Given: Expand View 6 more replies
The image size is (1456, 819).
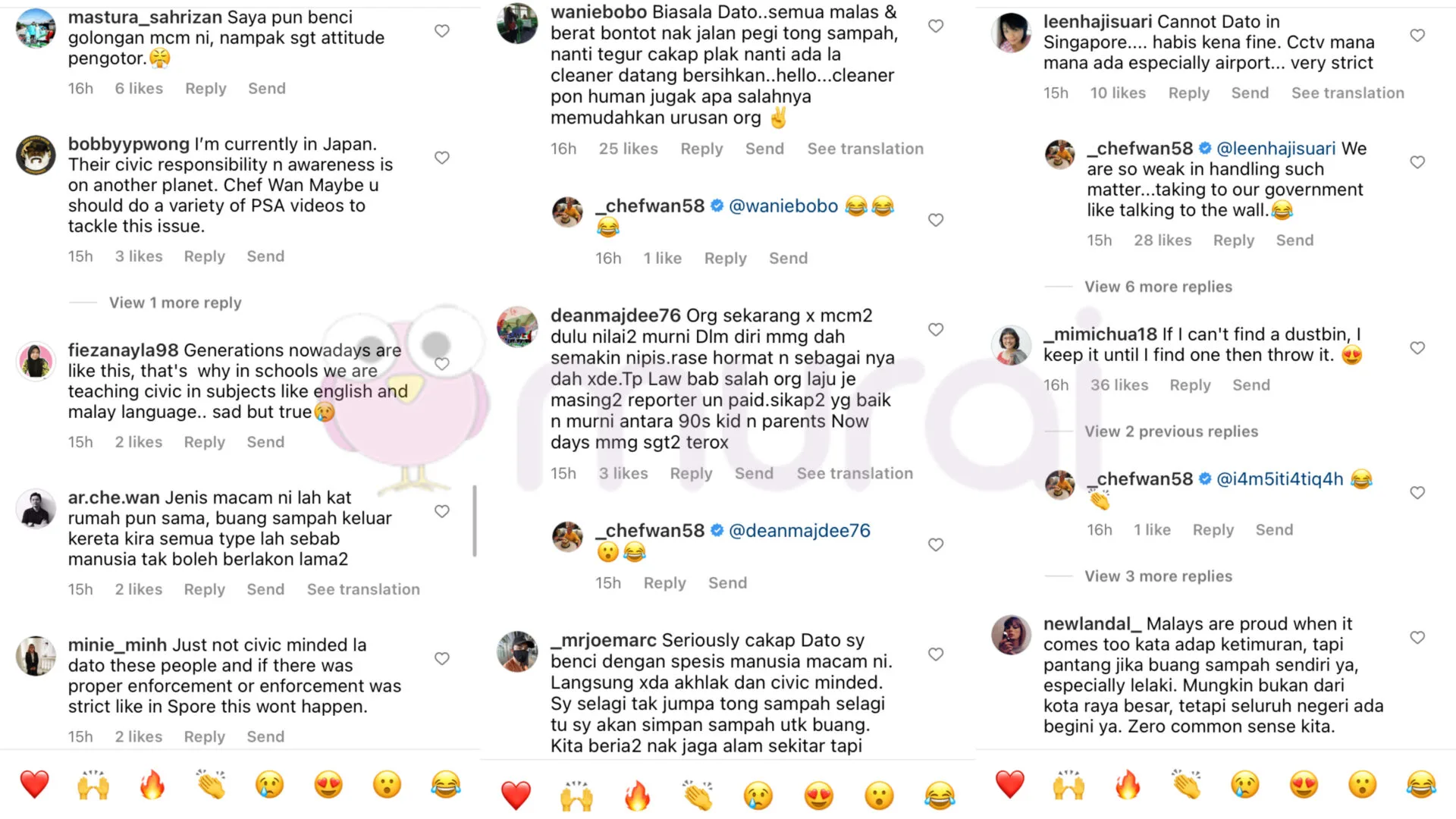Looking at the screenshot, I should [1158, 287].
